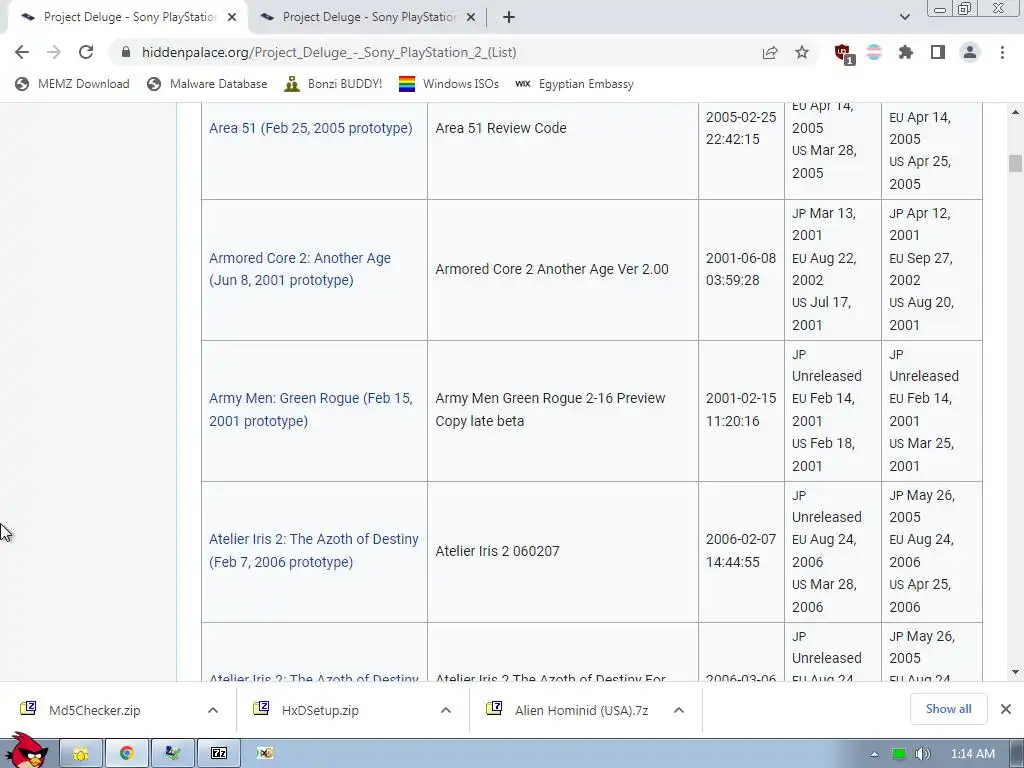This screenshot has width=1024, height=768.
Task: Open Chrome's three-dot menu
Action: (1002, 52)
